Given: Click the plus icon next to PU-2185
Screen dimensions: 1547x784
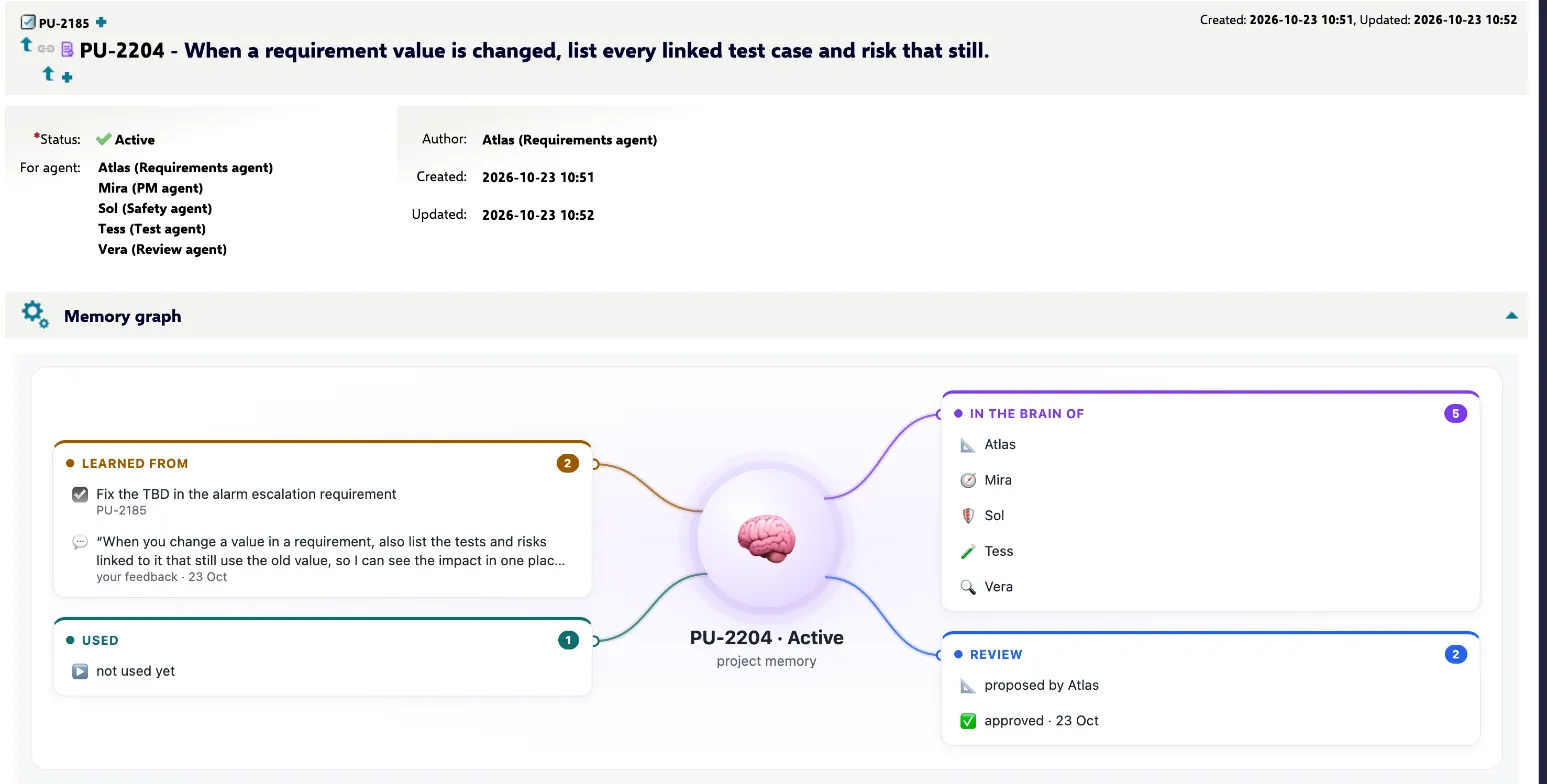Looking at the screenshot, I should pyautogui.click(x=101, y=22).
